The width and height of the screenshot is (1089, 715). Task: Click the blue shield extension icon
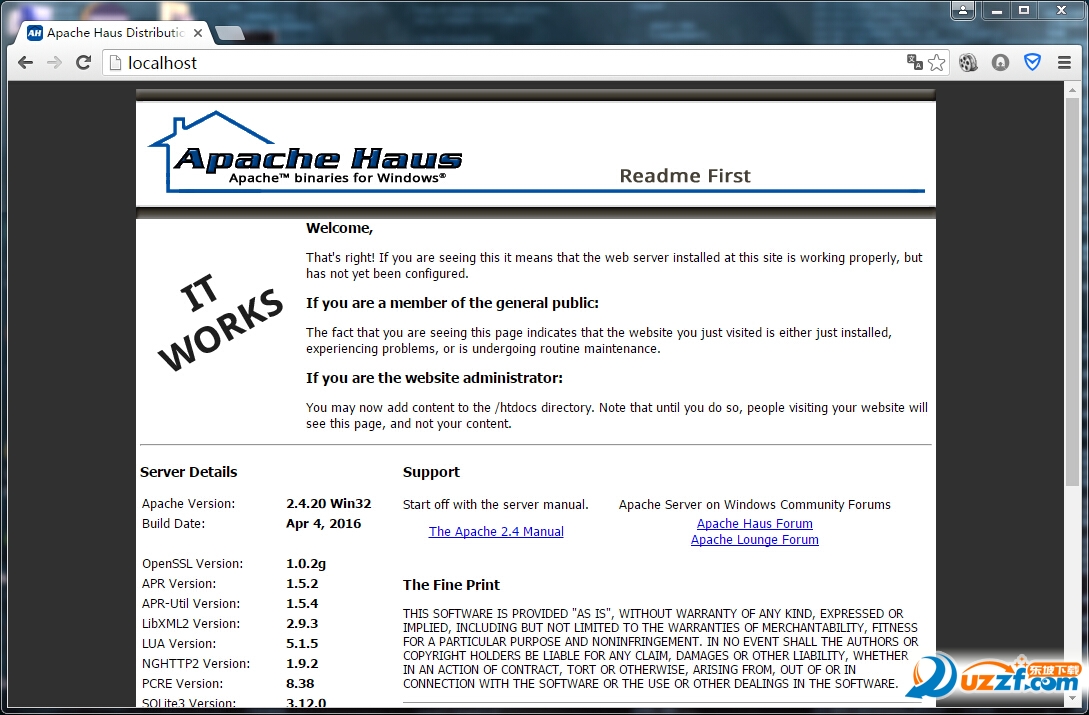(x=1032, y=63)
